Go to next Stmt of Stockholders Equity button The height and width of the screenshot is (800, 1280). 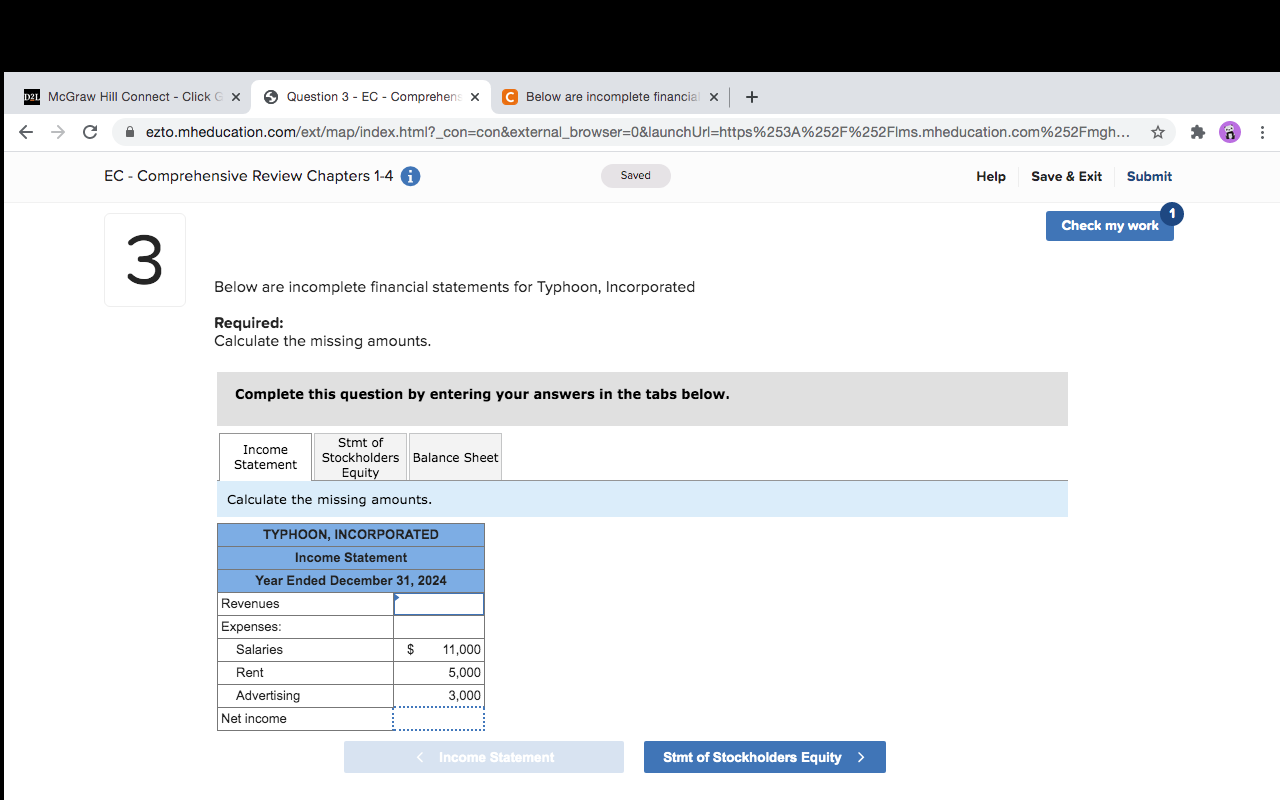[765, 757]
